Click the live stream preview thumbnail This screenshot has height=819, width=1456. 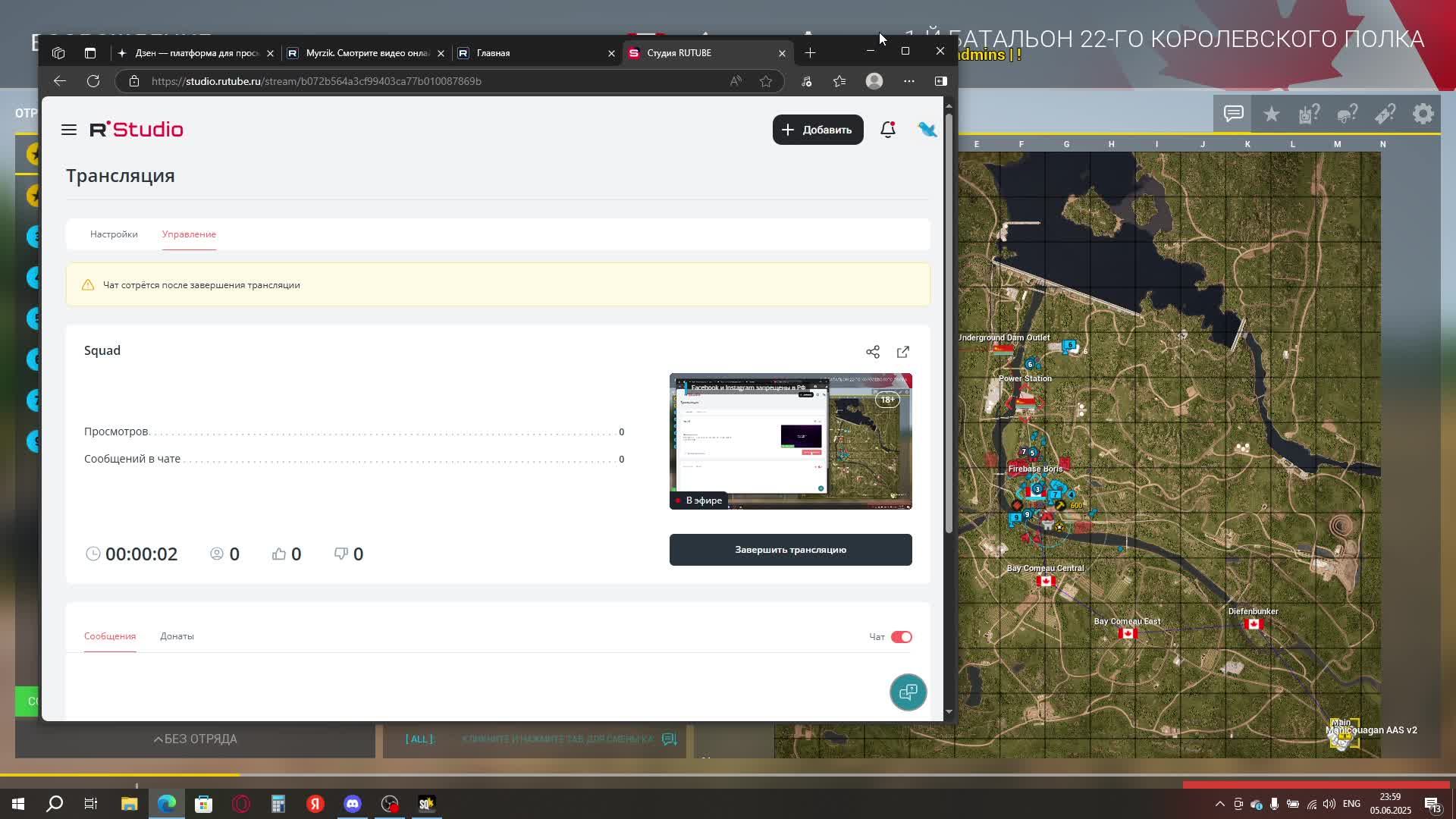(x=790, y=441)
